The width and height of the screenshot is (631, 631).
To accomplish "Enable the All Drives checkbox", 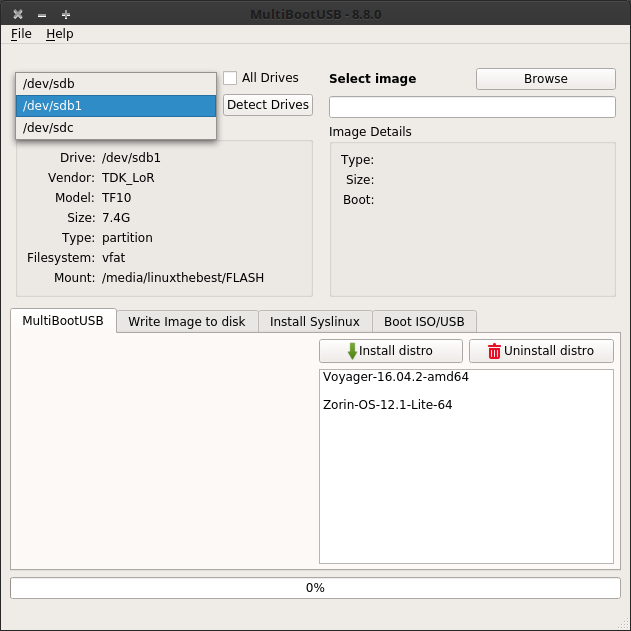I will [230, 78].
